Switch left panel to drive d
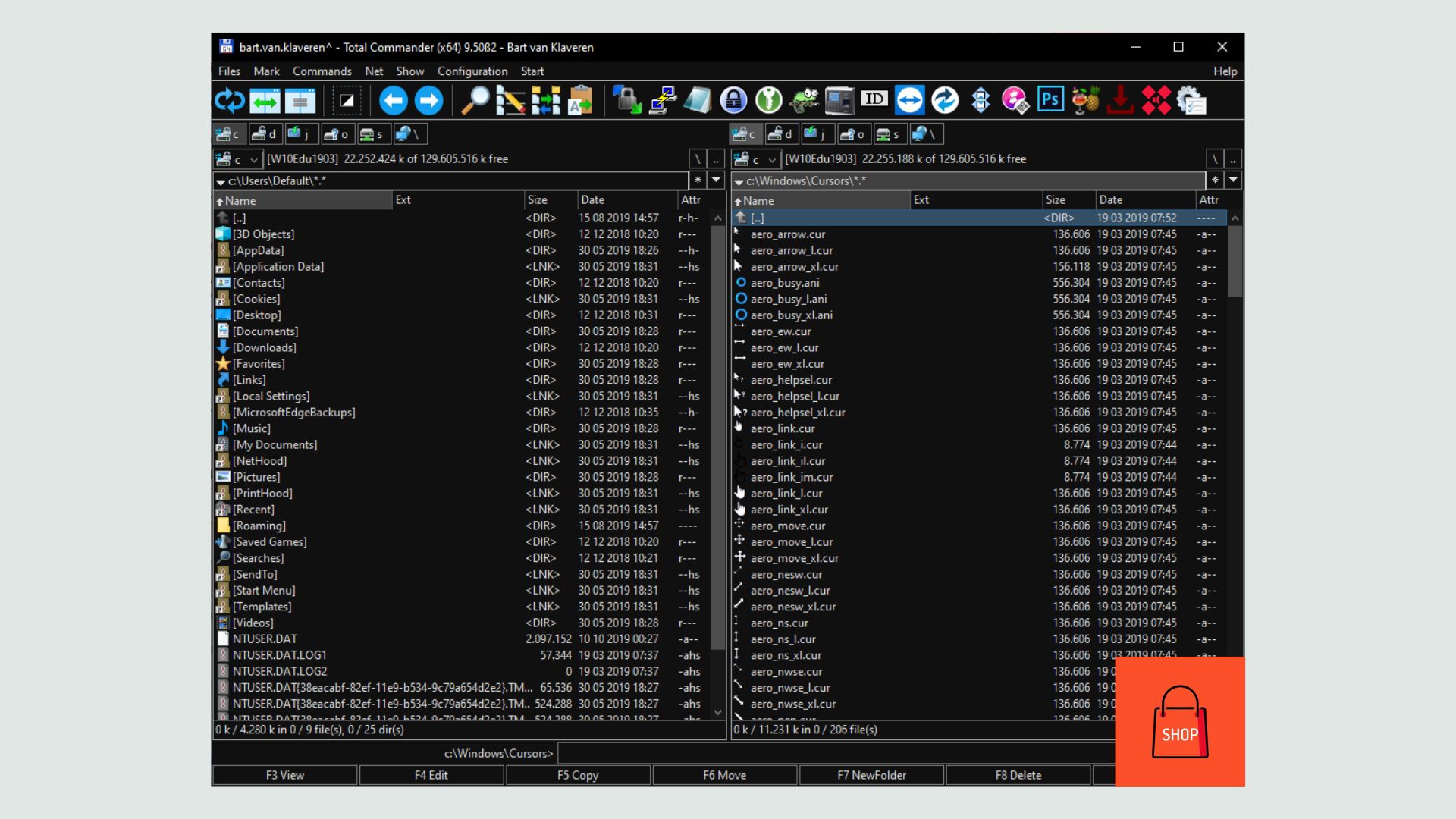This screenshot has height=819, width=1456. [265, 134]
